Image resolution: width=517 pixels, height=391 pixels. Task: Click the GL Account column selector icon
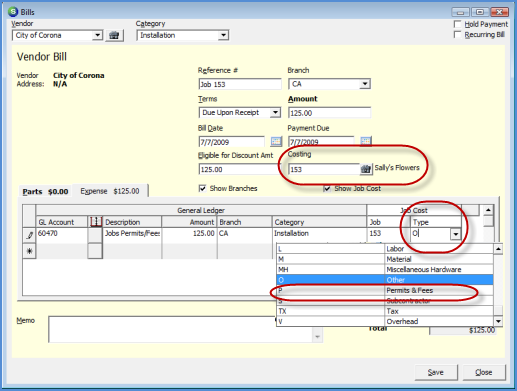click(x=96, y=222)
